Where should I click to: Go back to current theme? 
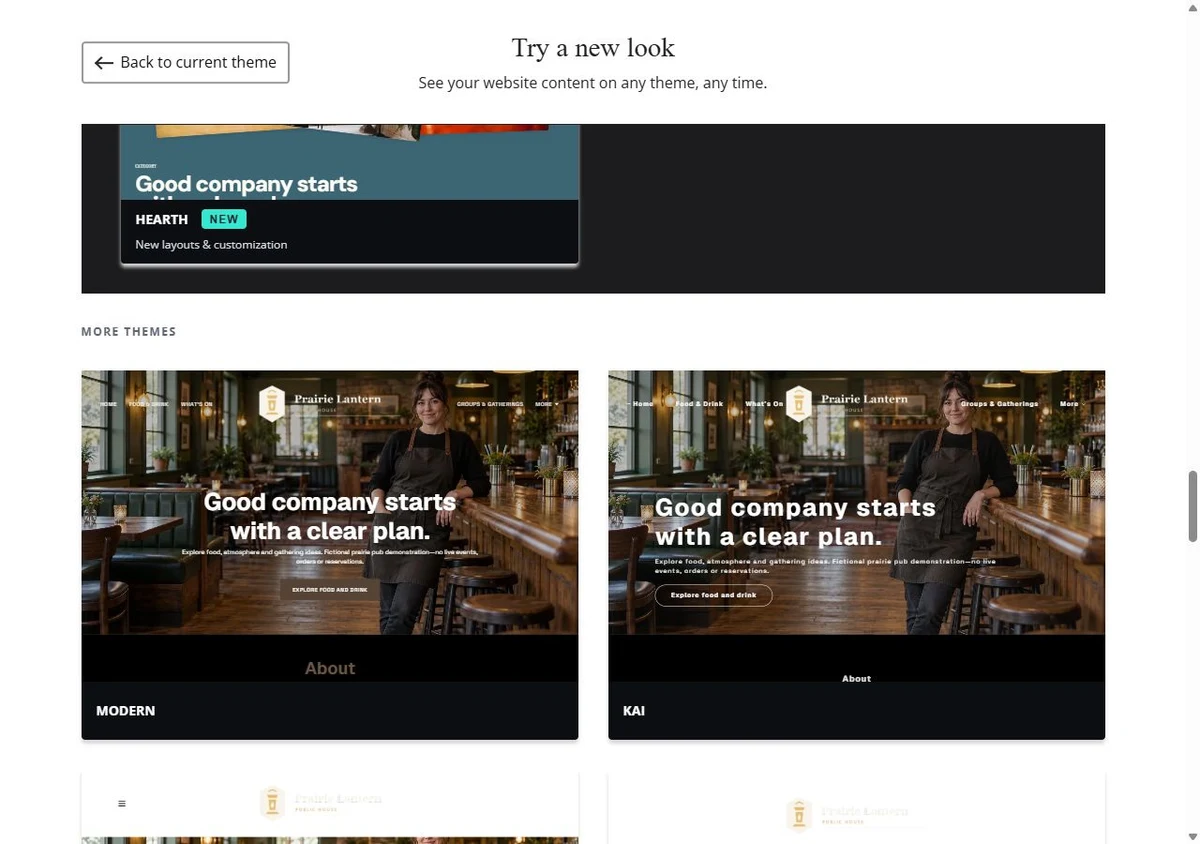click(x=185, y=62)
